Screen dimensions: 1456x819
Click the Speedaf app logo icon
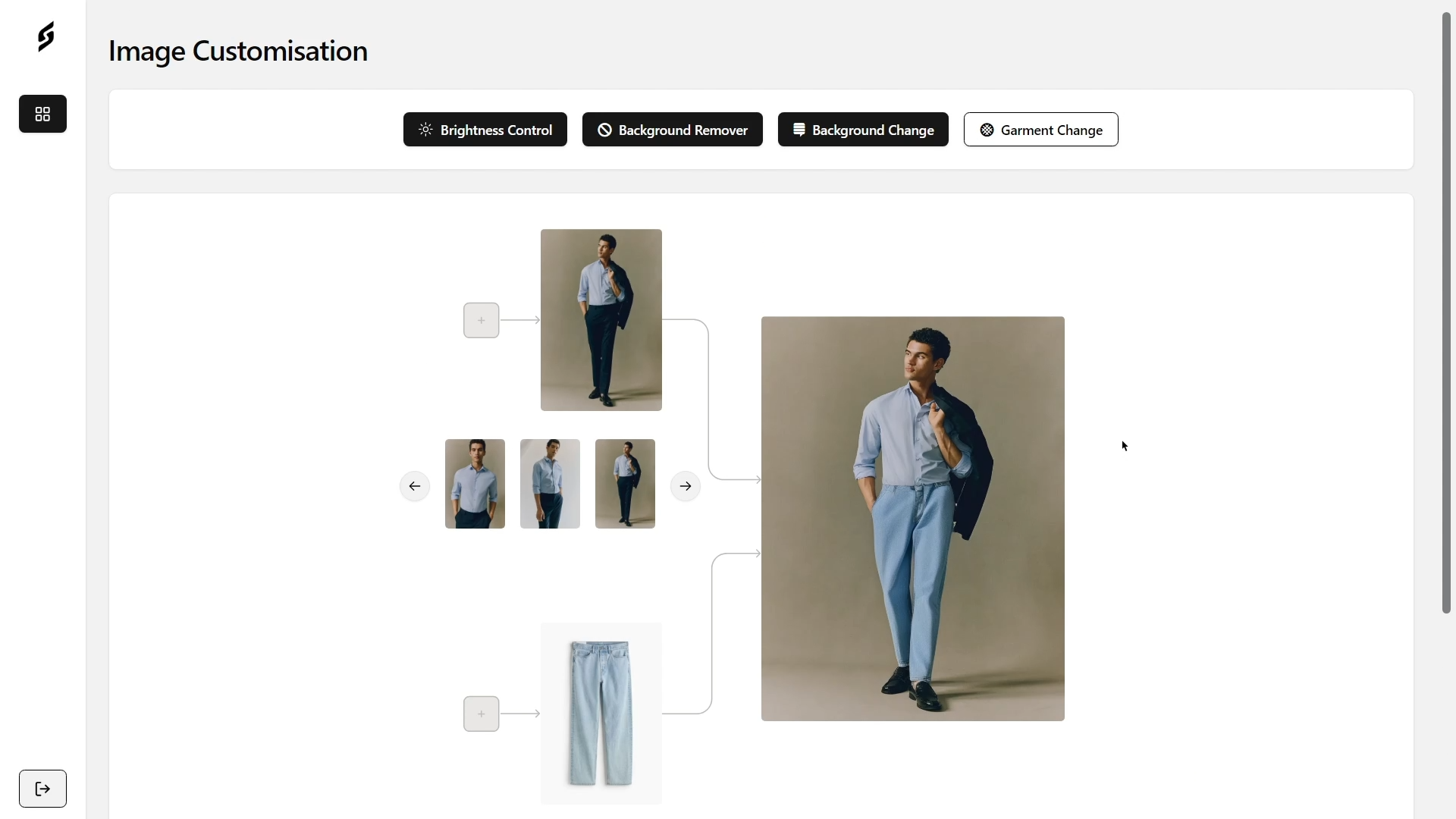(45, 37)
